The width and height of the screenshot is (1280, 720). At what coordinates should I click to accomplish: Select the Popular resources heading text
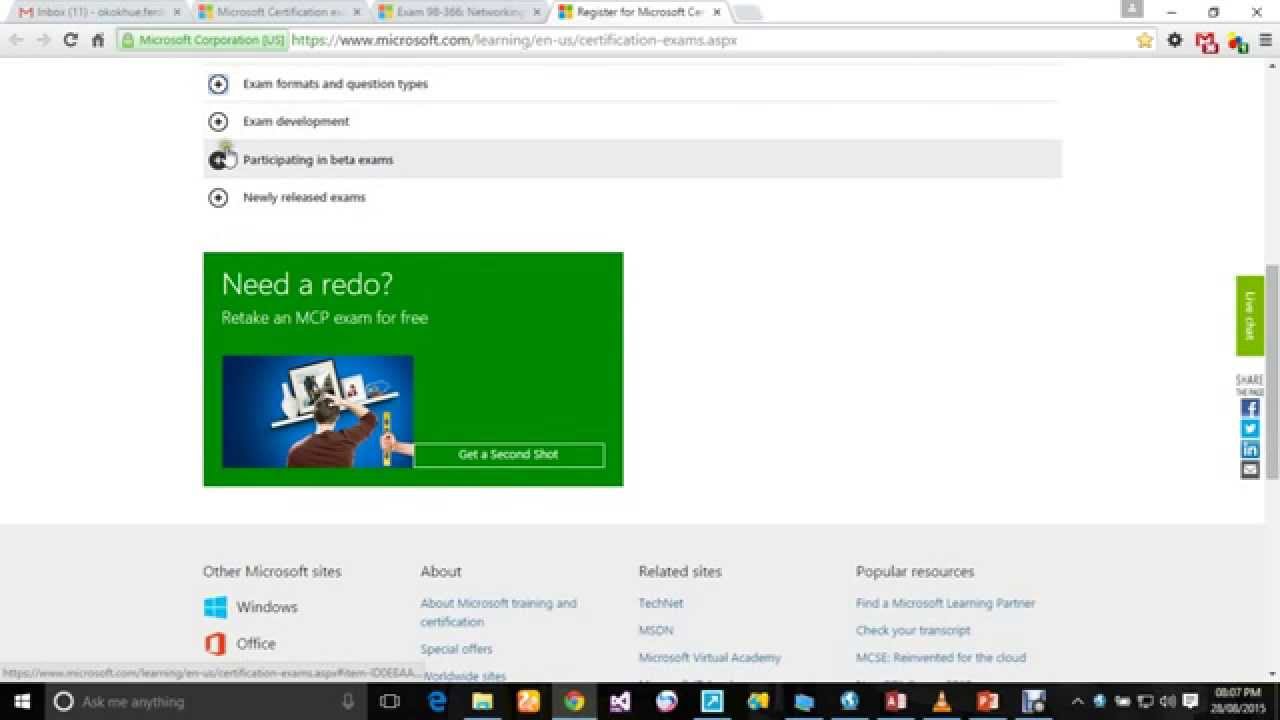click(x=915, y=571)
